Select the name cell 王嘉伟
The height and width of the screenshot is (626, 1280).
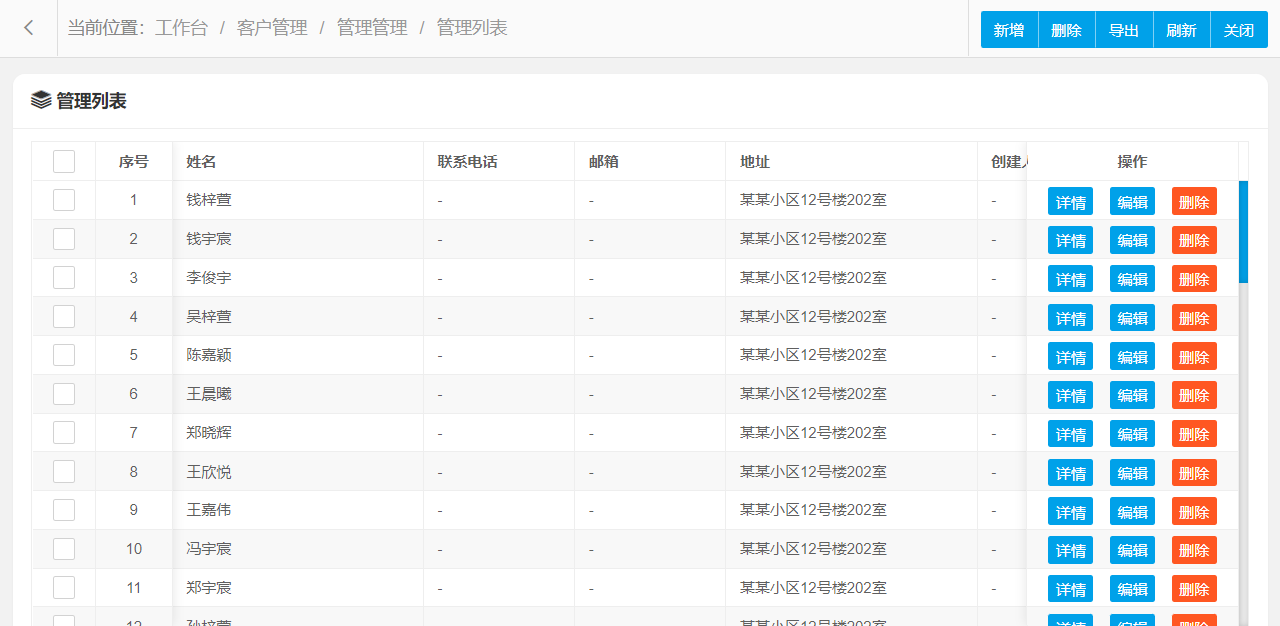[298, 510]
